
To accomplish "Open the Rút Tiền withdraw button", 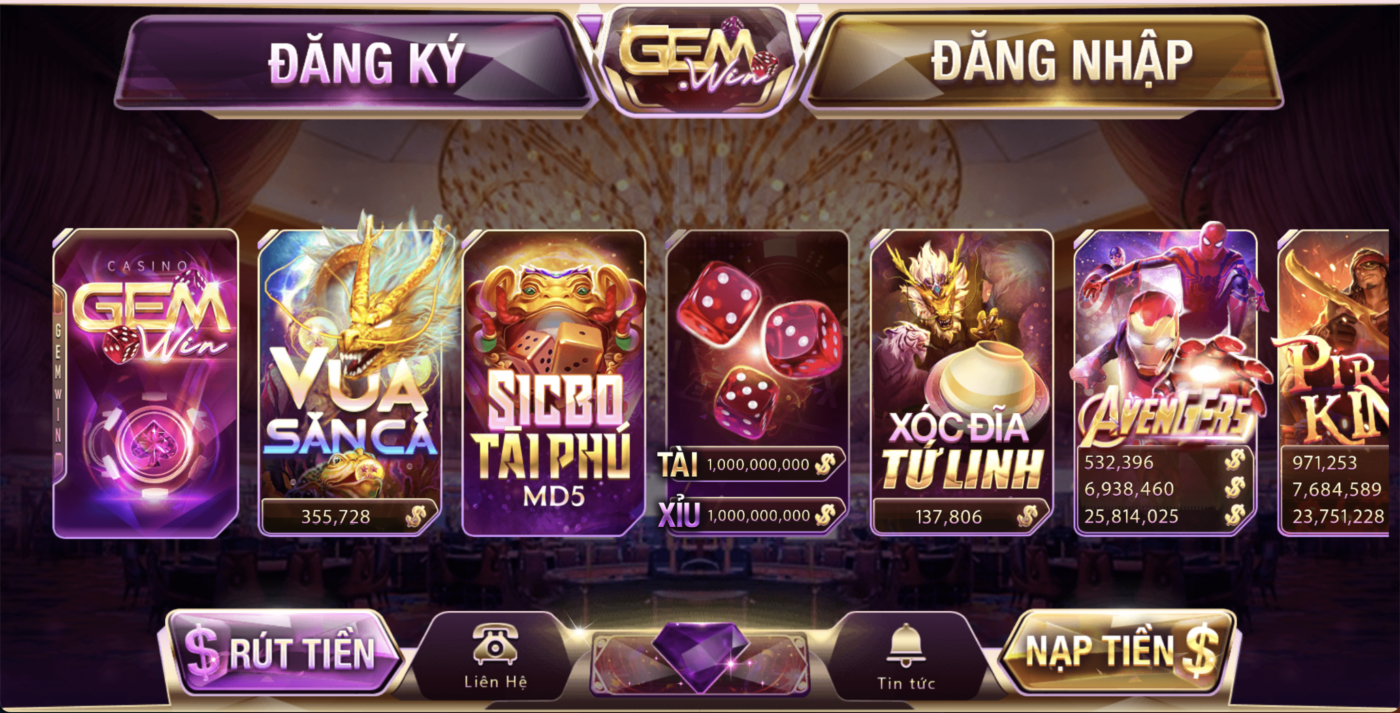I will [283, 652].
